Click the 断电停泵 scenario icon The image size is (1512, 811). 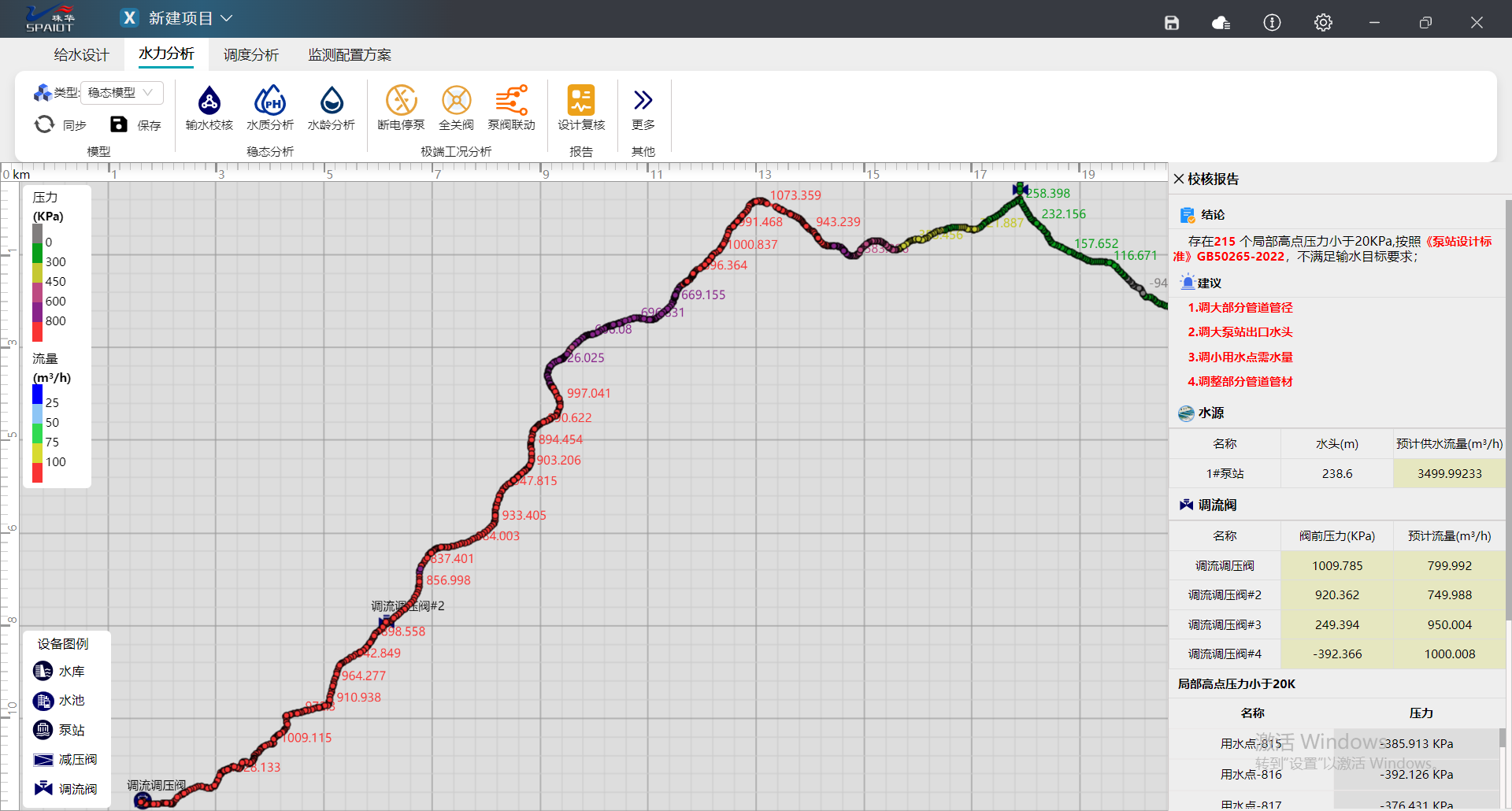tap(401, 108)
